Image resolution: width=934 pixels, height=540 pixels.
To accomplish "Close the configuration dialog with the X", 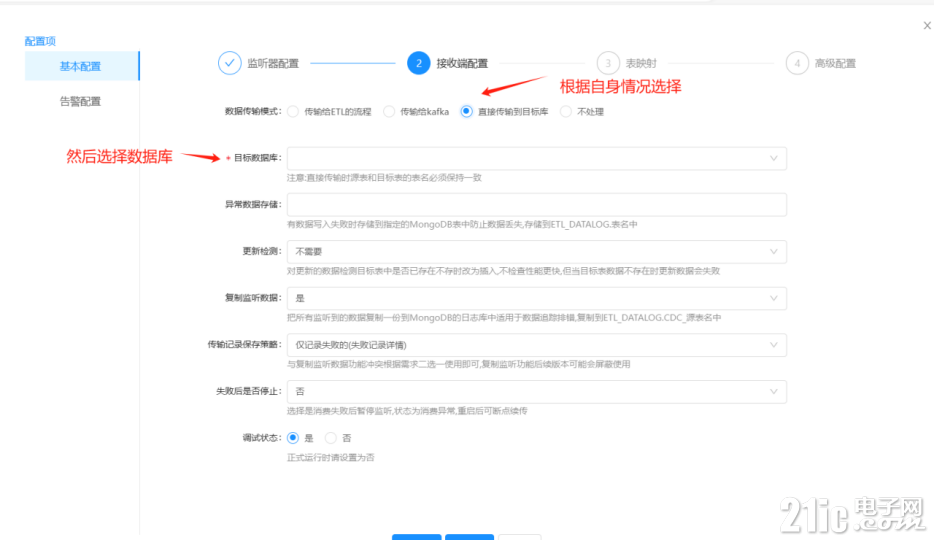I will [927, 26].
